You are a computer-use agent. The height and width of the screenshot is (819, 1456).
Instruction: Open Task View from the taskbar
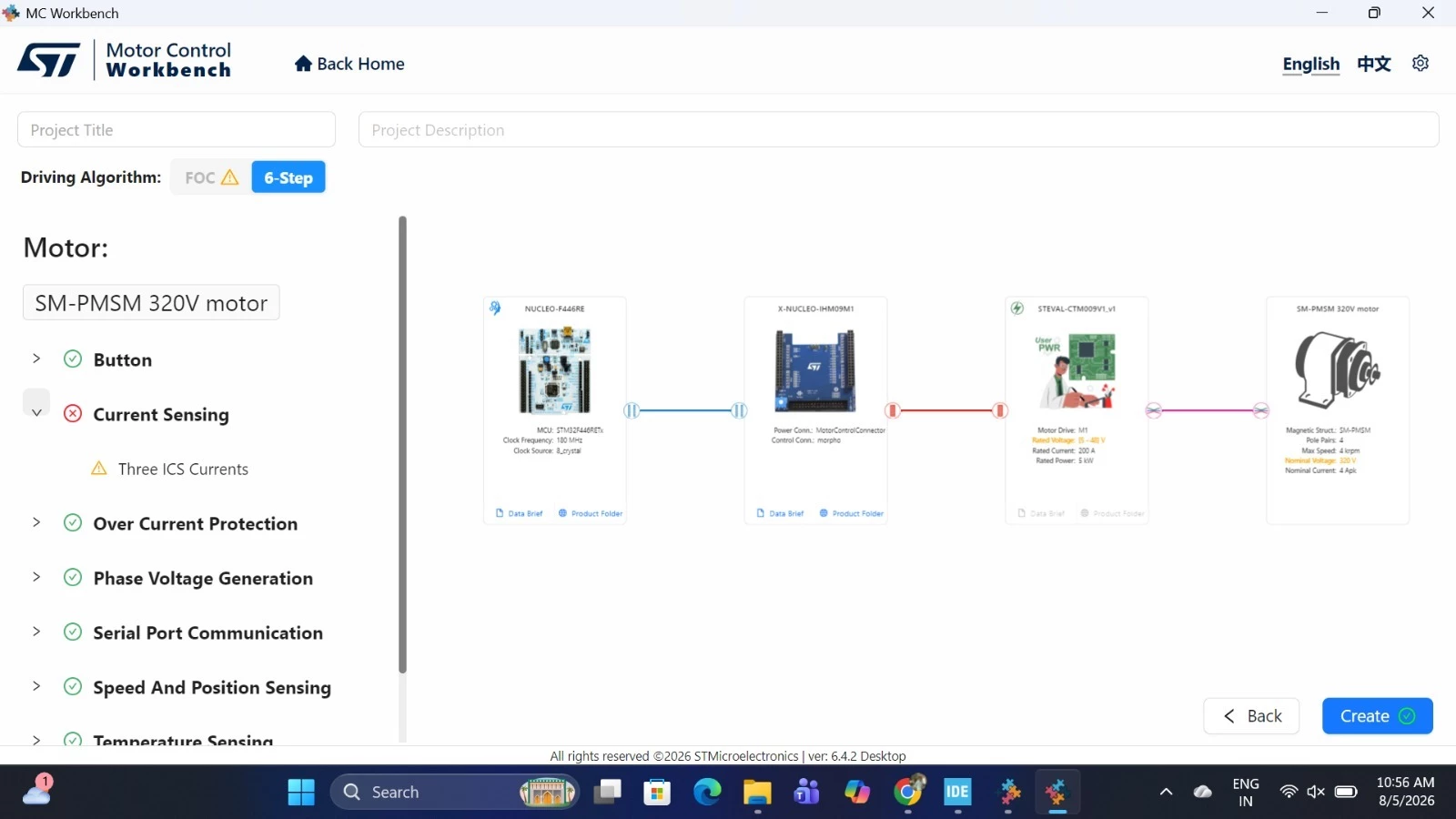pyautogui.click(x=607, y=792)
